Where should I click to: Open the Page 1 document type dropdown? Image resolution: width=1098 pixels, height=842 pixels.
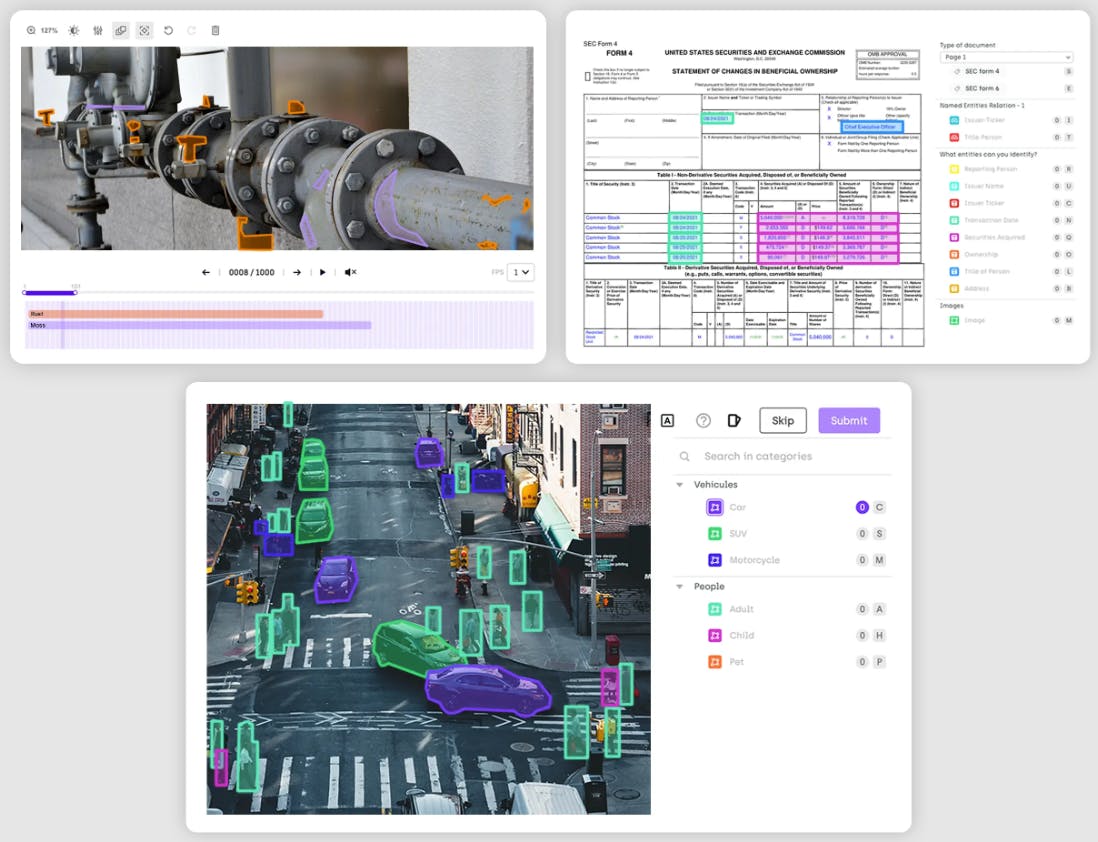[x=1006, y=57]
